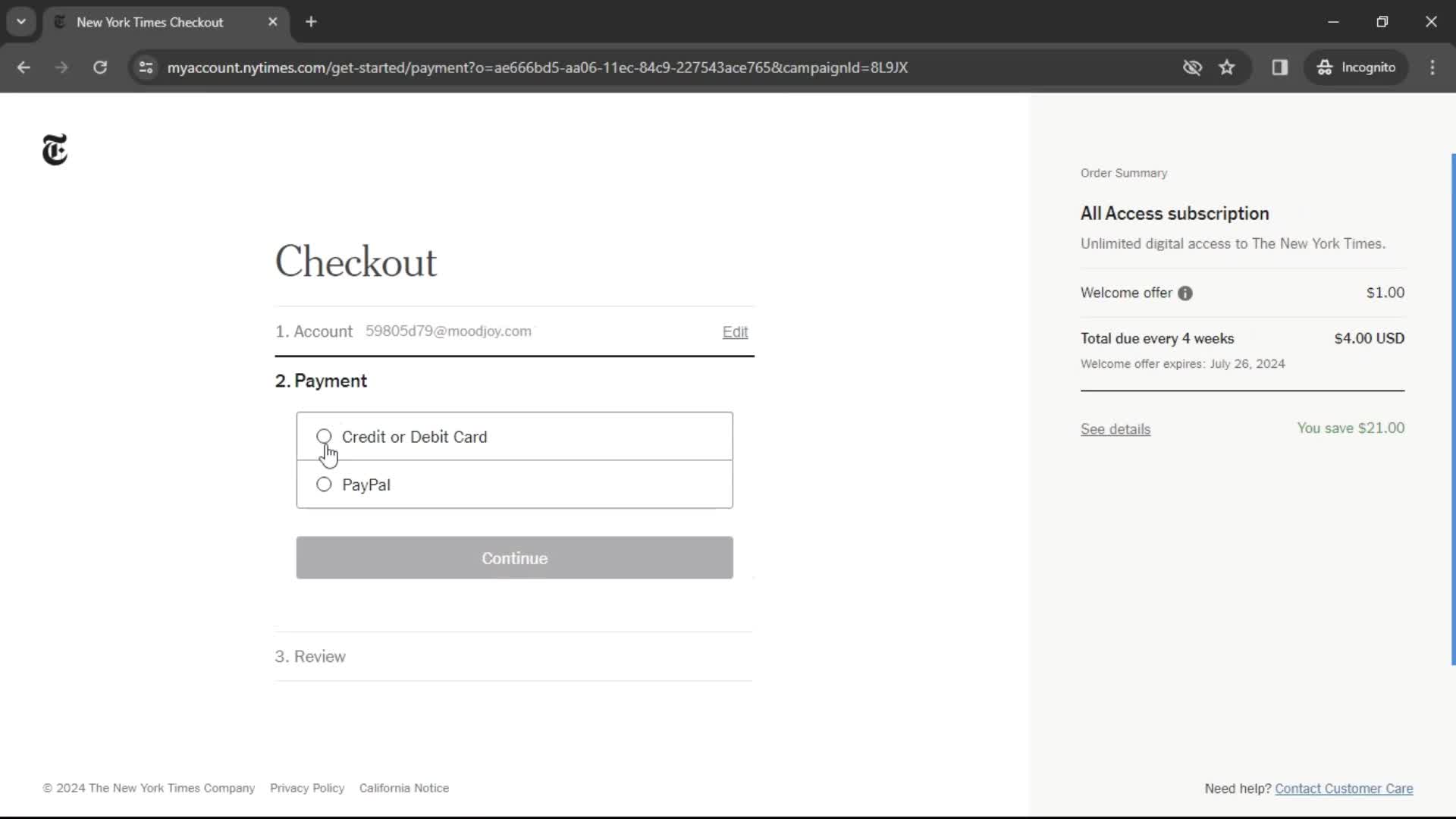Restore down the browser window
Screen dimensions: 1456x819
(x=1382, y=22)
